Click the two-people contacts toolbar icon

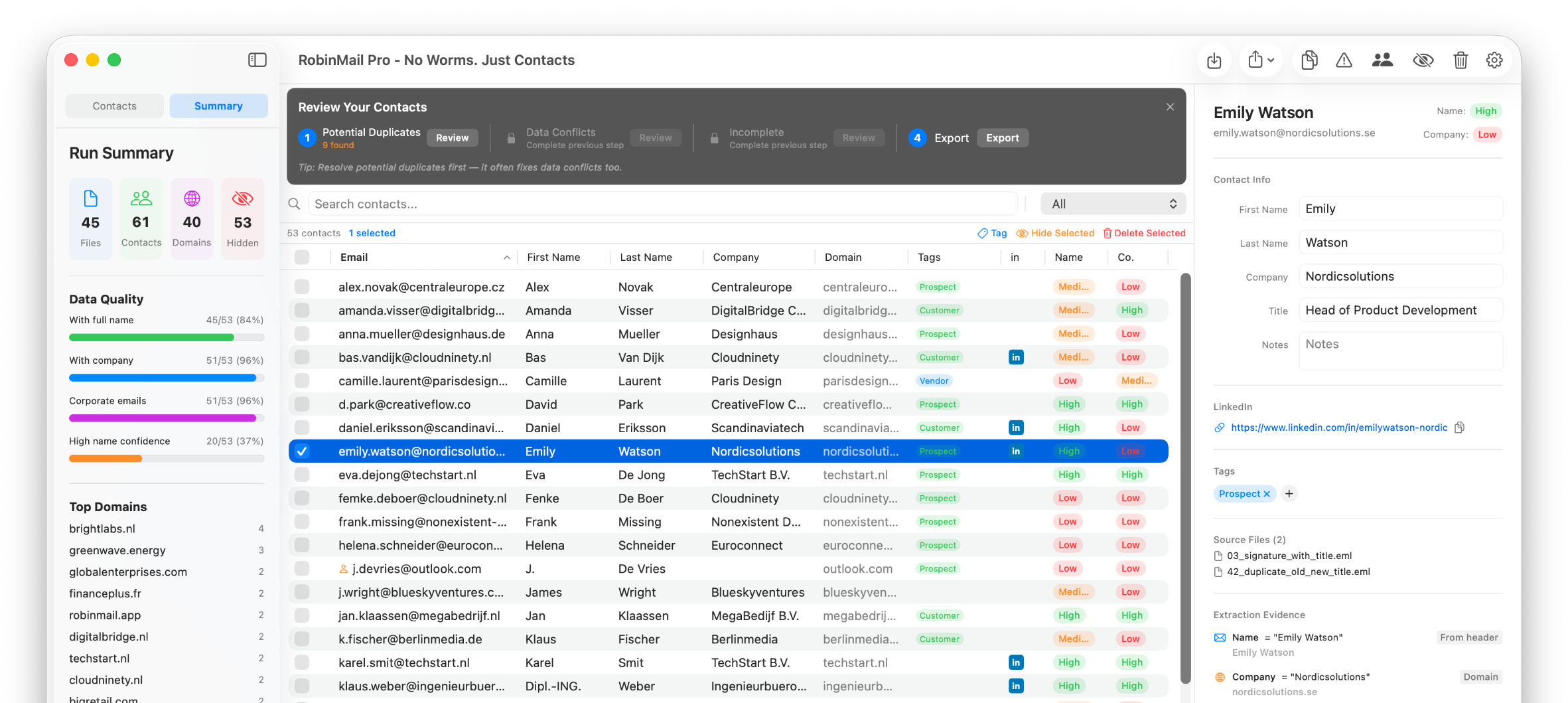click(x=1382, y=60)
